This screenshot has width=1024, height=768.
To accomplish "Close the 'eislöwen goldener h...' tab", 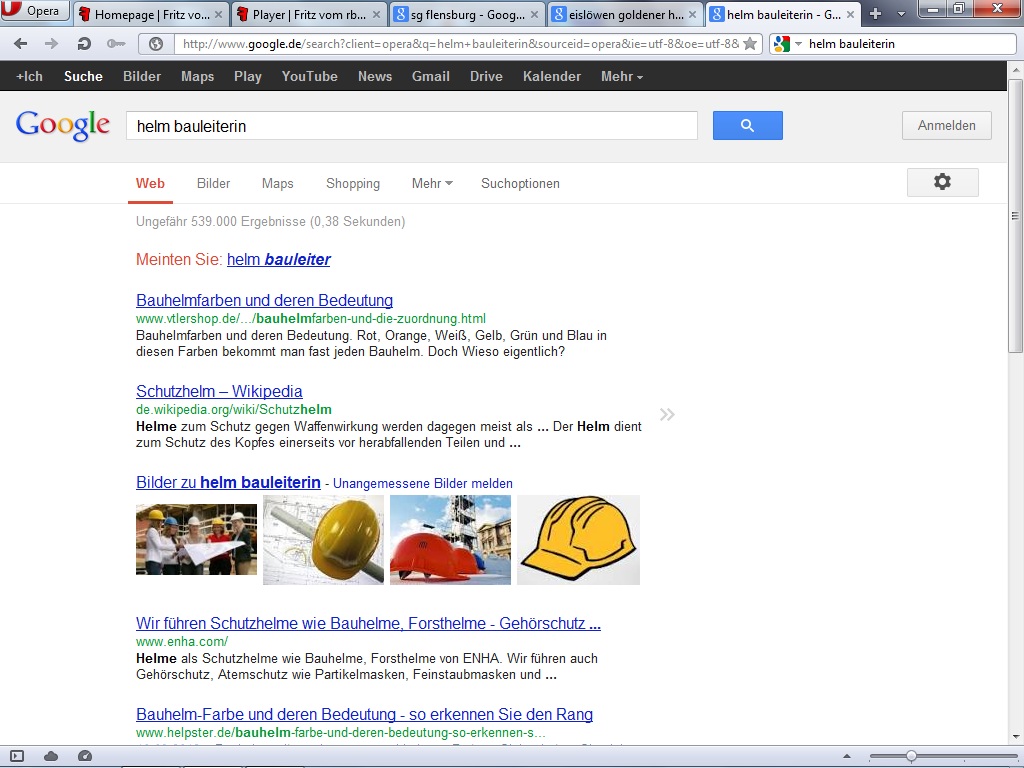I will [693, 14].
